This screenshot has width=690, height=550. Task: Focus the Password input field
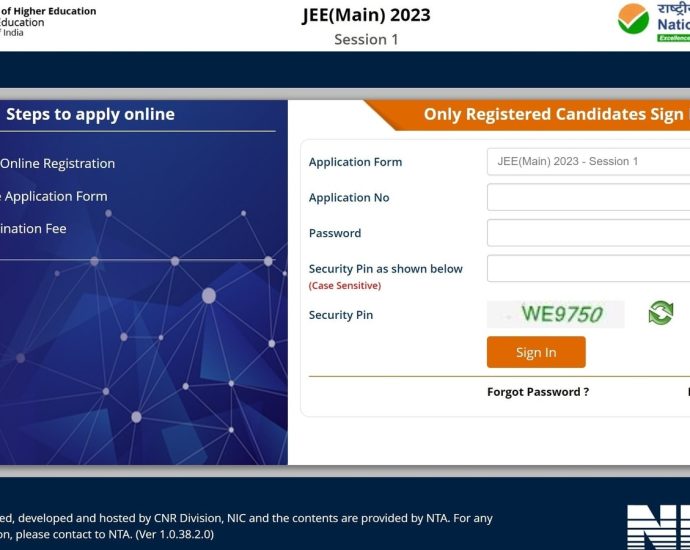pyautogui.click(x=588, y=233)
